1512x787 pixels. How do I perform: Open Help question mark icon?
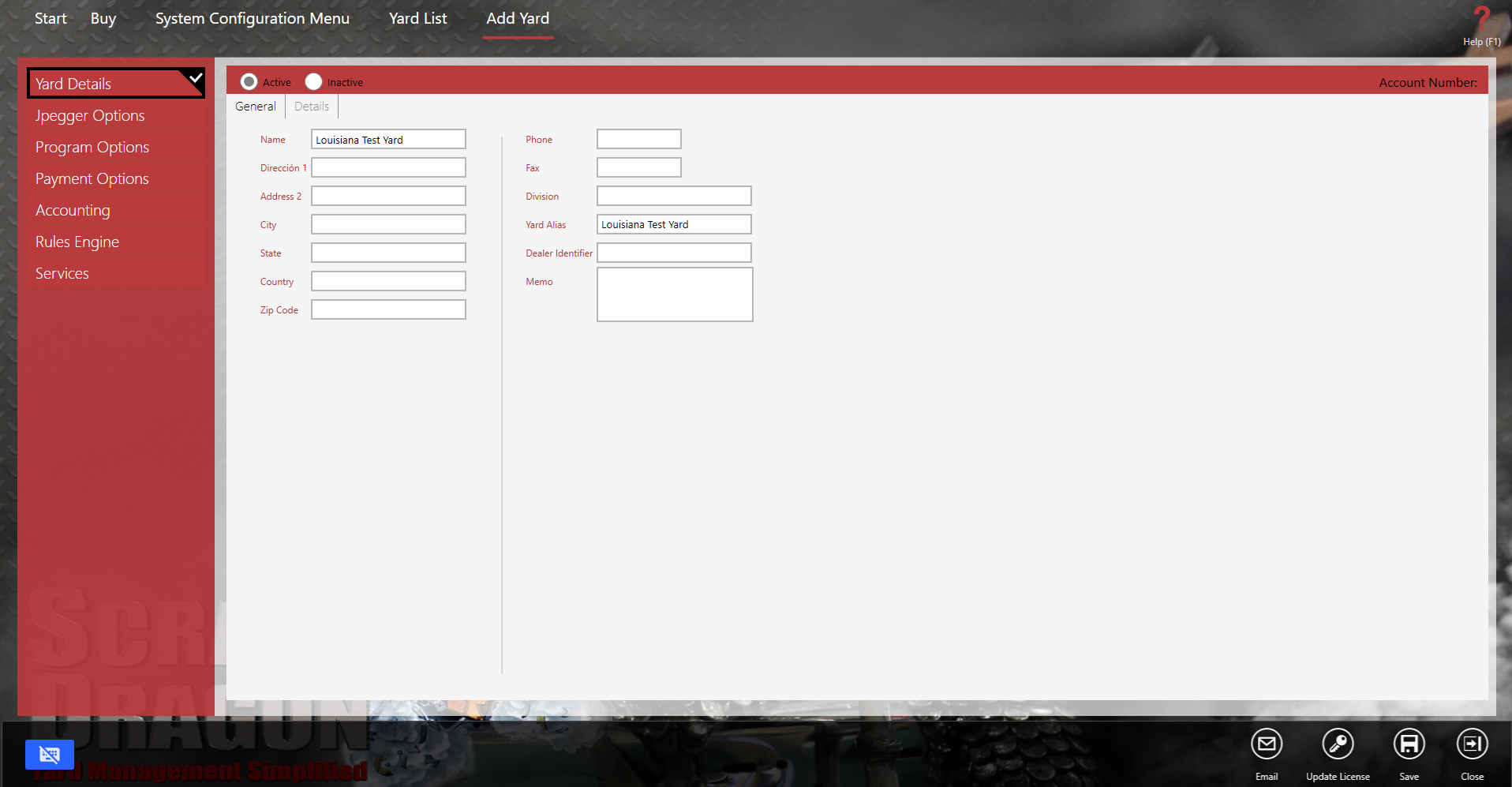tap(1481, 19)
